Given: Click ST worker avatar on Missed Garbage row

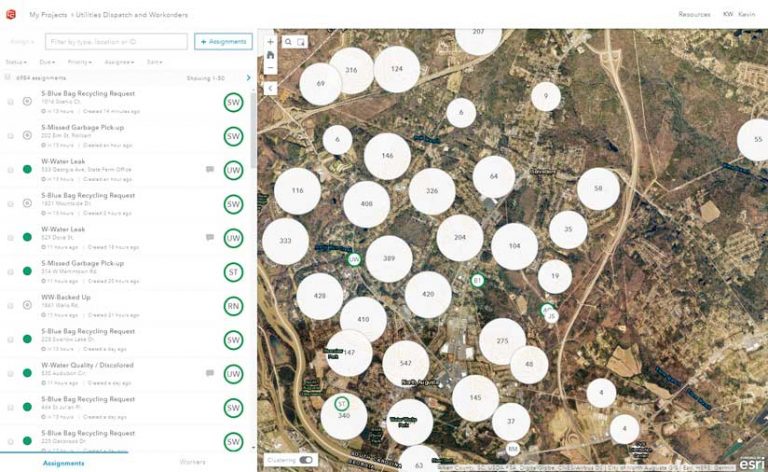Looking at the screenshot, I should (233, 272).
